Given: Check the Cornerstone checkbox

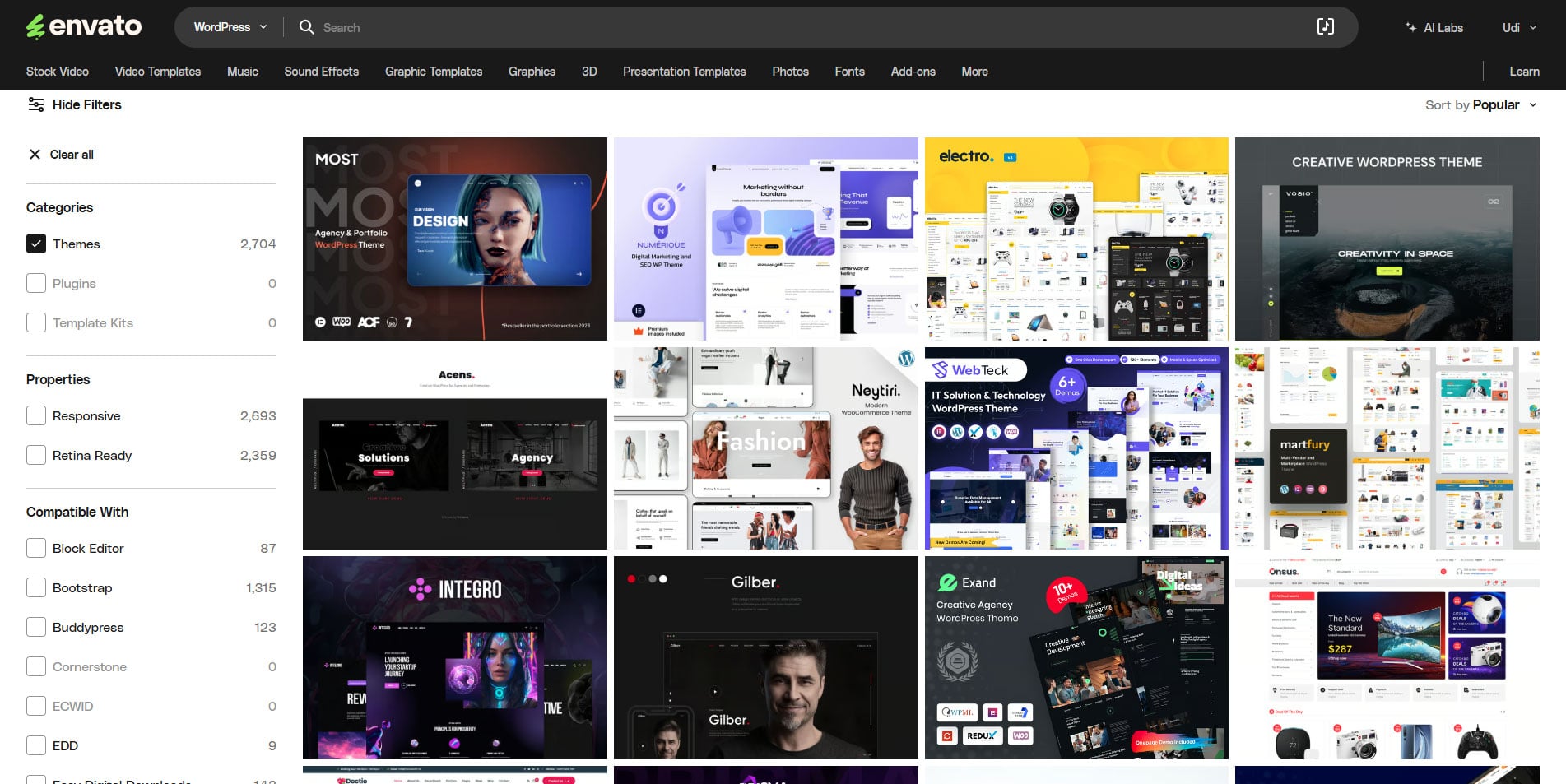Looking at the screenshot, I should 36,666.
